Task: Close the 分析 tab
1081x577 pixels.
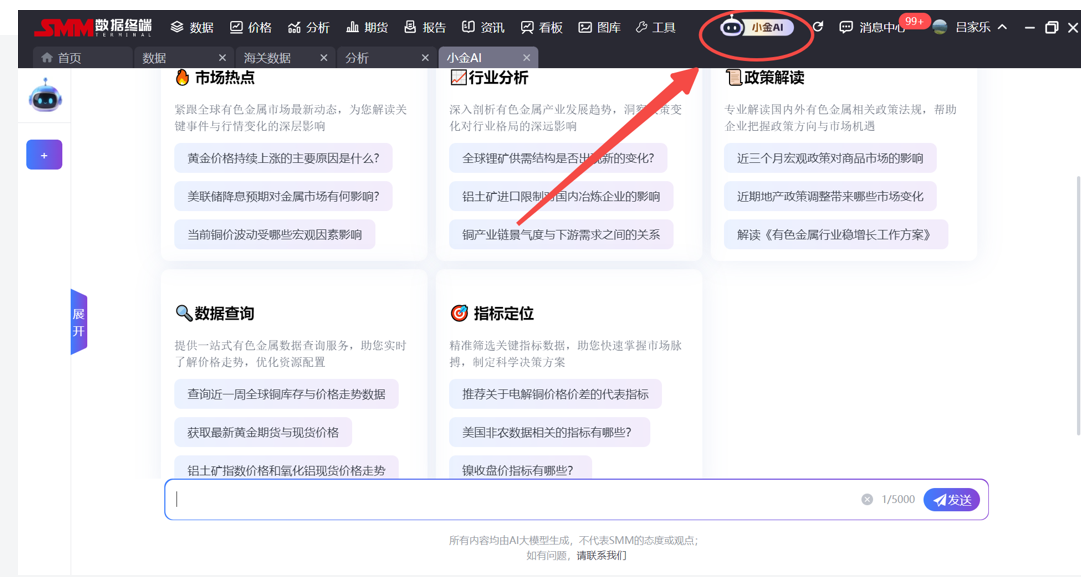Action: click(x=427, y=58)
